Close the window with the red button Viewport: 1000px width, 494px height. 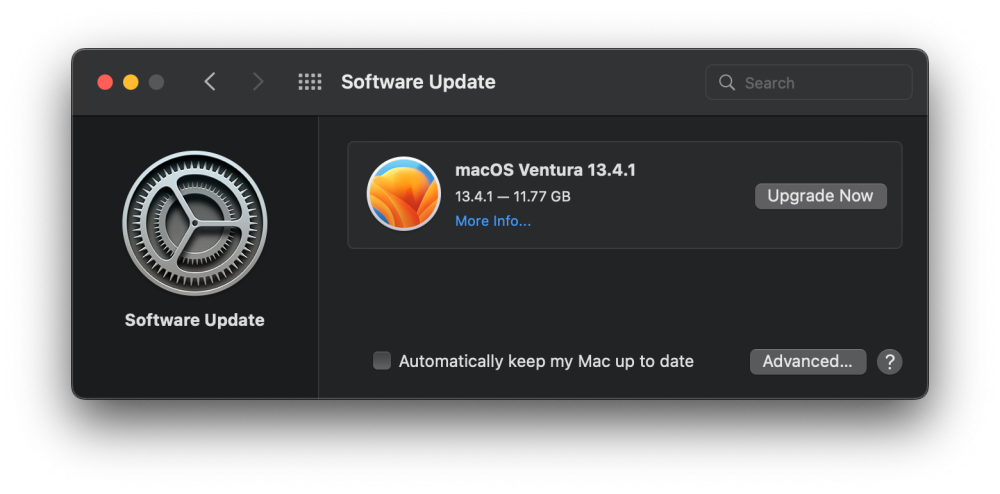105,82
